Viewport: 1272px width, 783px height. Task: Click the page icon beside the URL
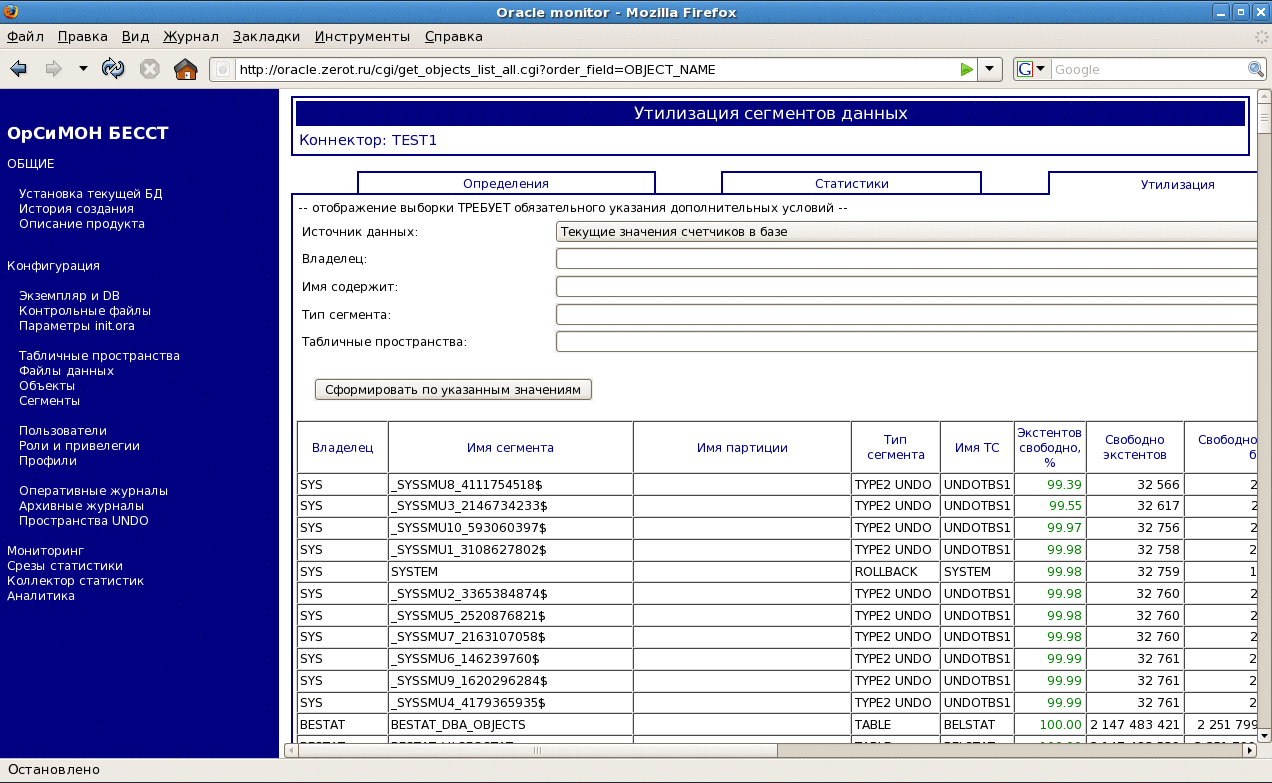pos(224,70)
